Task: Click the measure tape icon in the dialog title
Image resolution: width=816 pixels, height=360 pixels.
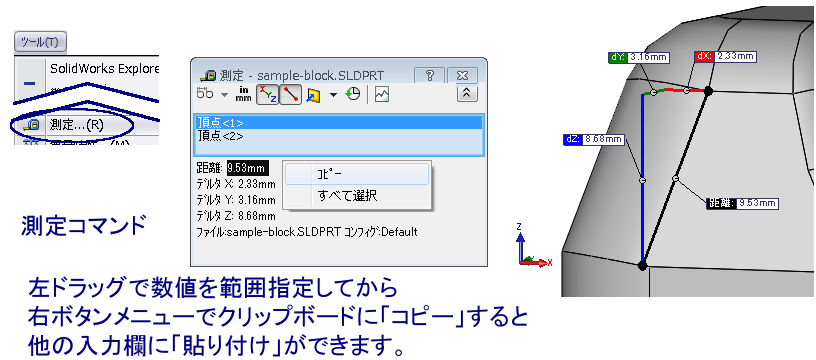Action: pyautogui.click(x=209, y=76)
